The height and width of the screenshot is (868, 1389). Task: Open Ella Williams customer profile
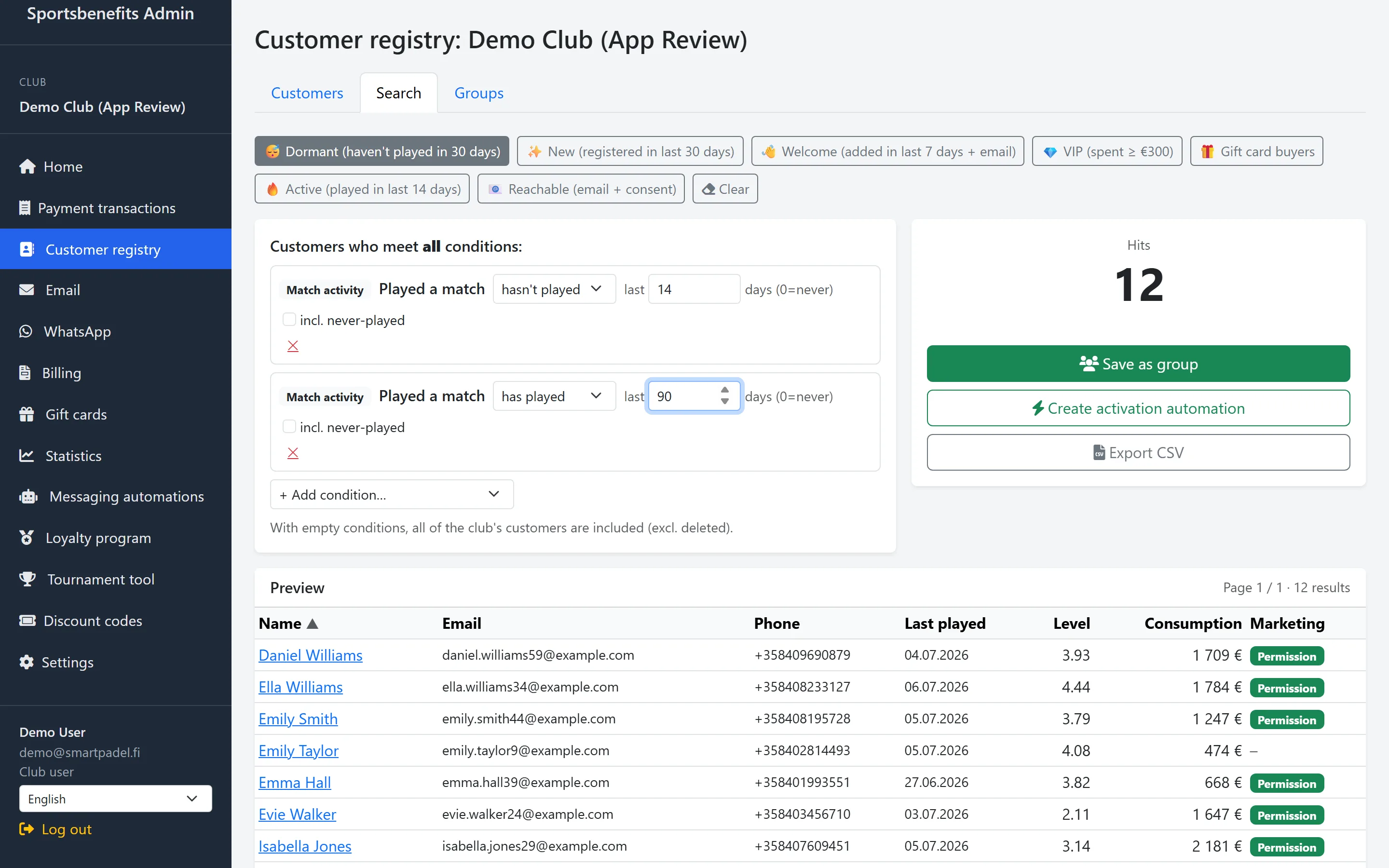(x=301, y=687)
